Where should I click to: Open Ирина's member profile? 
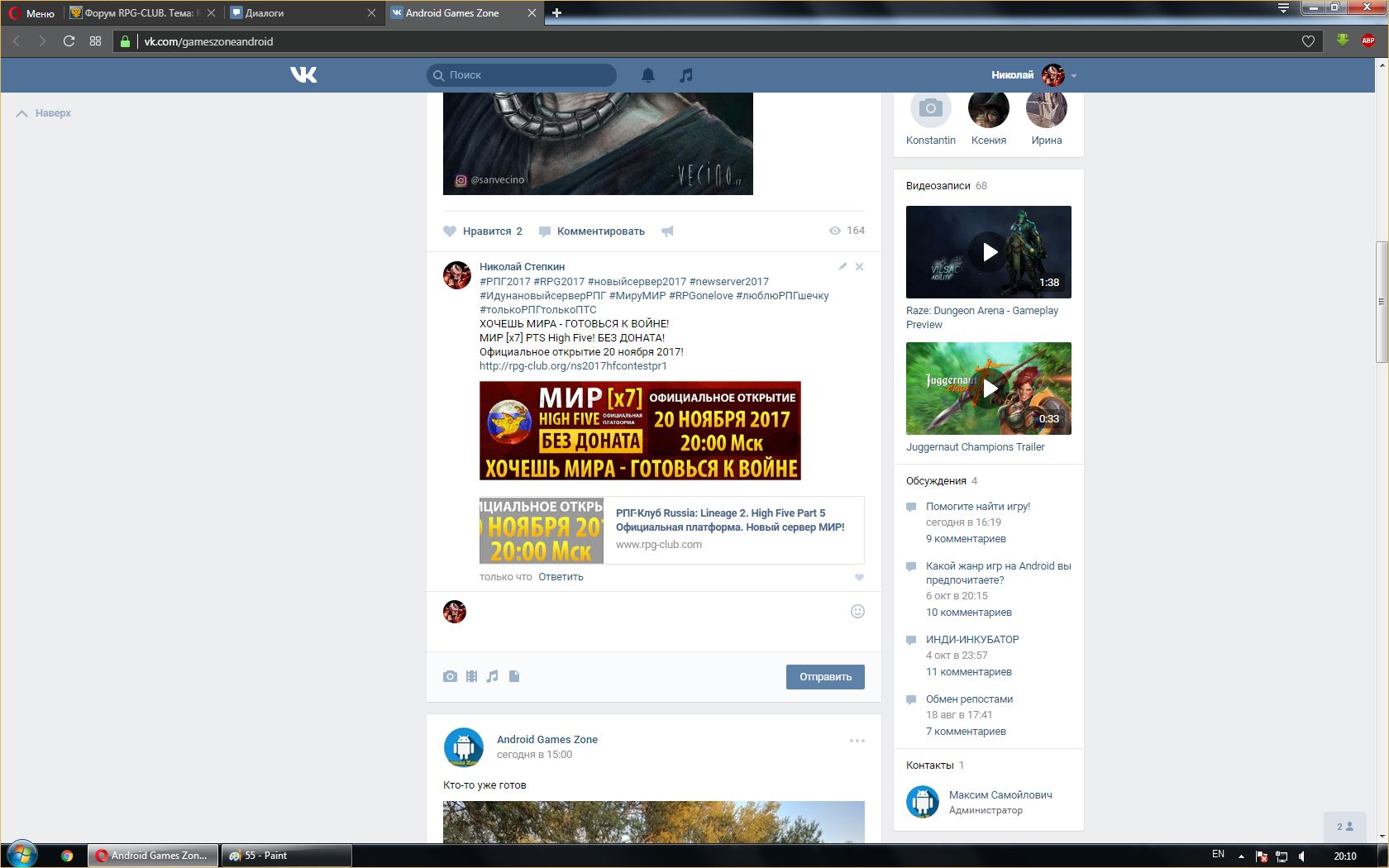point(1047,120)
